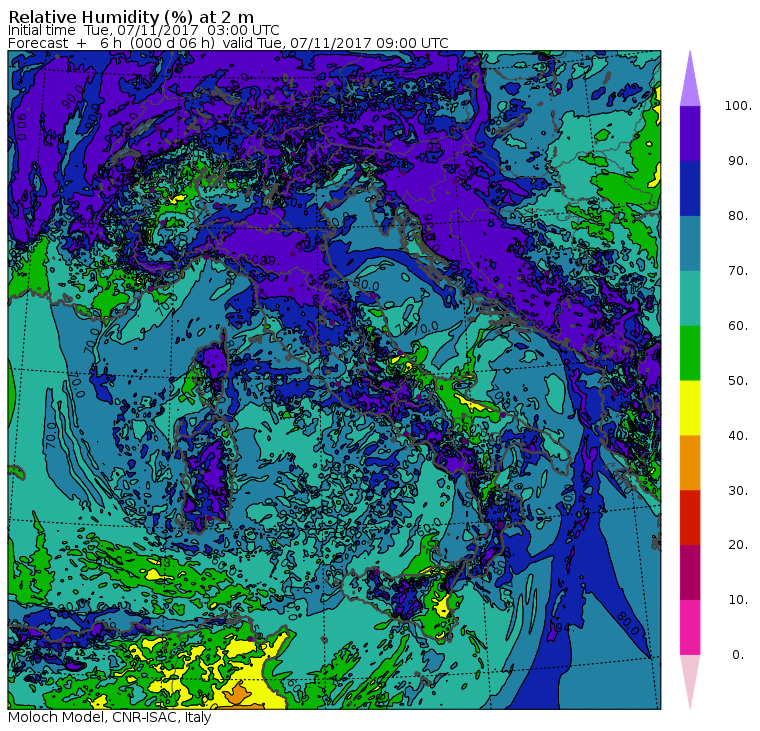The height and width of the screenshot is (731, 760).
Task: Click the '50.' colorbar label
Action: click(738, 381)
